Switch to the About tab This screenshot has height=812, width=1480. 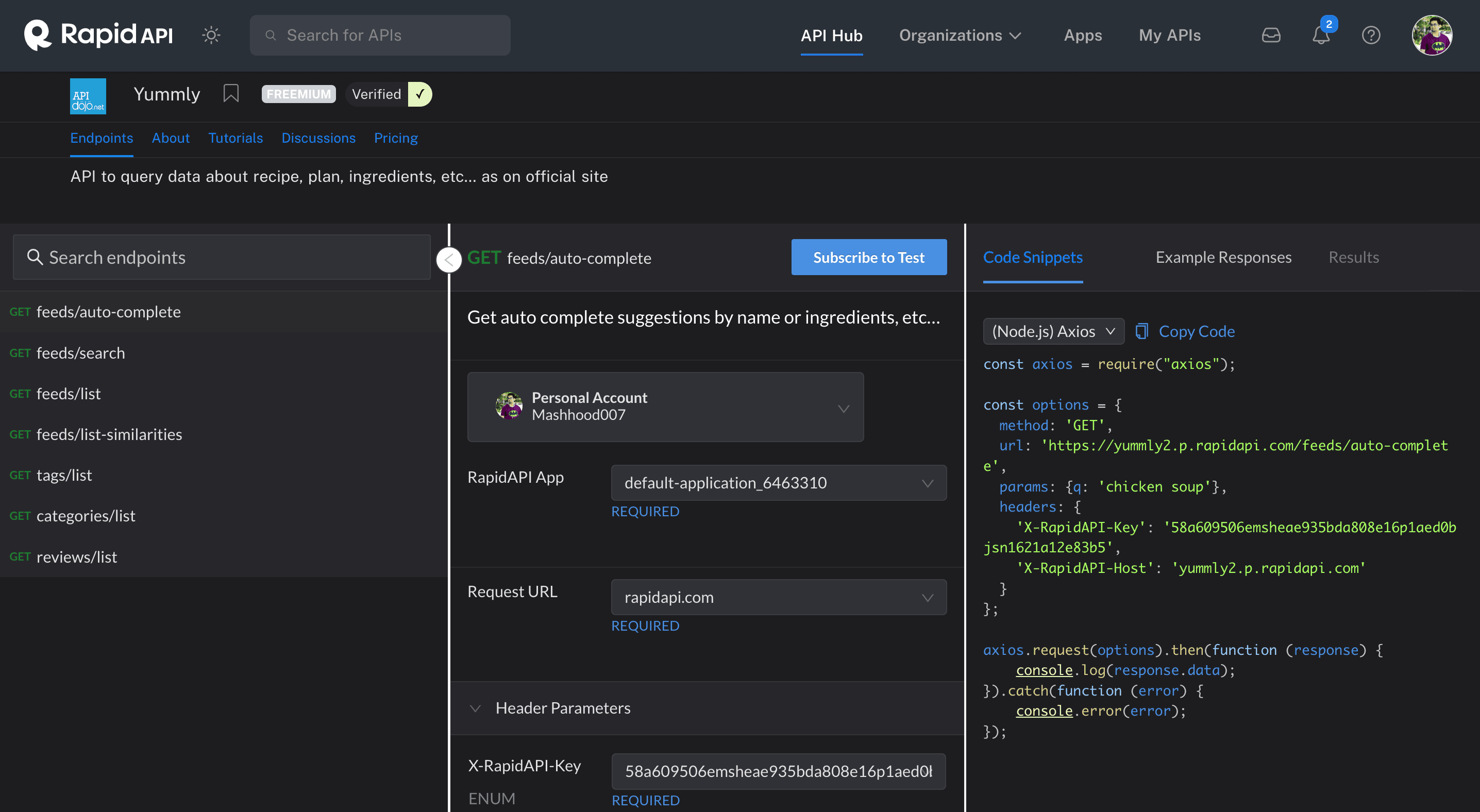[x=171, y=138]
